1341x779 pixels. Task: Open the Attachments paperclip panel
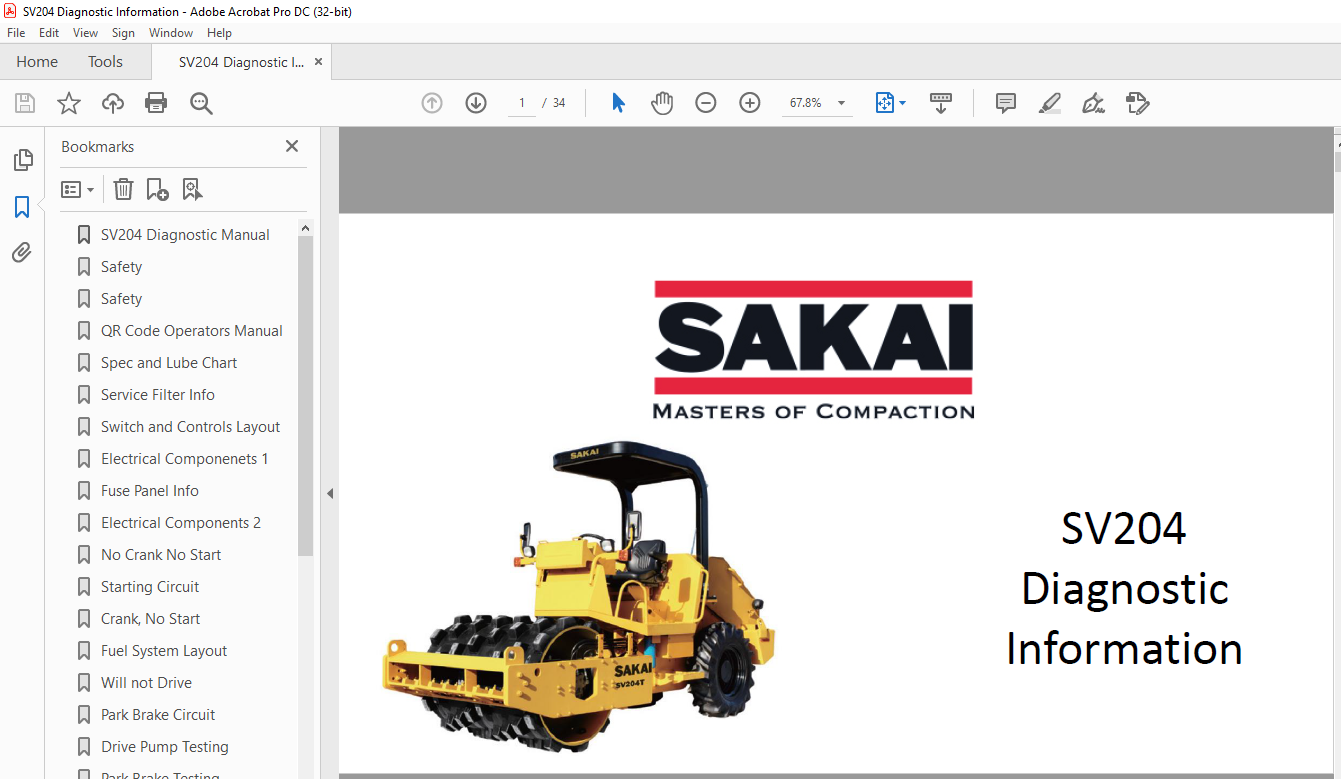coord(22,253)
